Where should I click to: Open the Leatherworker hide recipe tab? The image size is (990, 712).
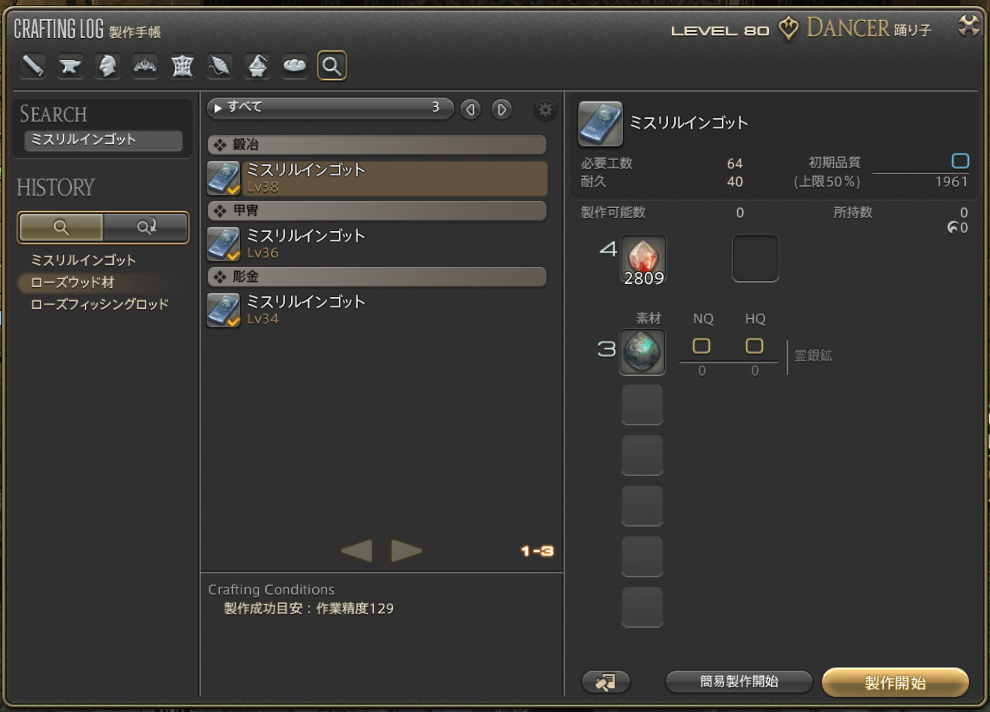(x=182, y=65)
